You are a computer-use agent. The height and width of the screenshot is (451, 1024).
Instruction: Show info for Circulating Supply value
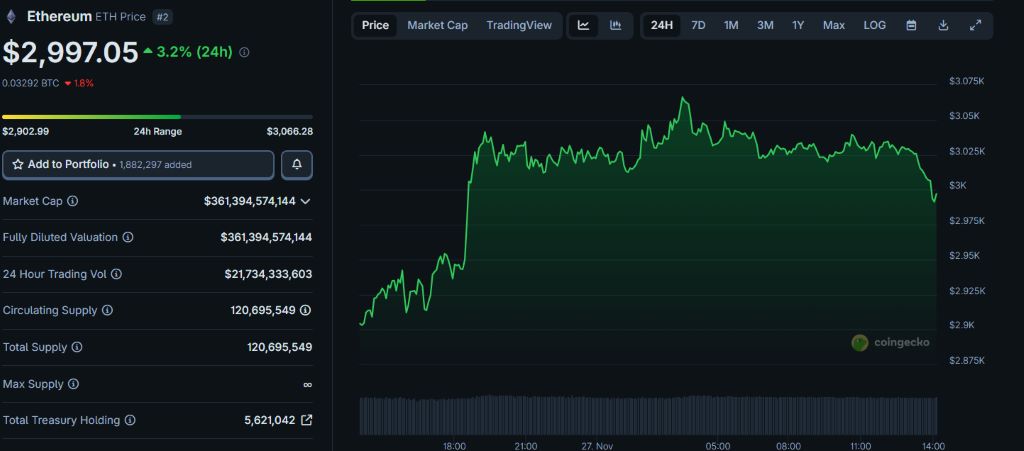pos(305,310)
